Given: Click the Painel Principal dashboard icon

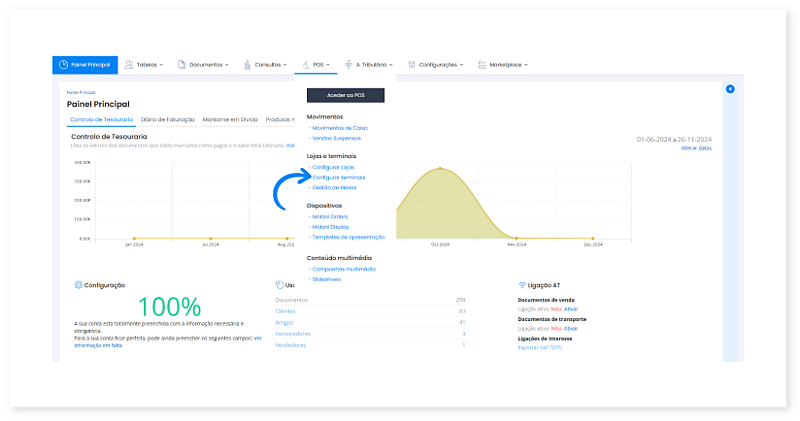Looking at the screenshot, I should 64,65.
